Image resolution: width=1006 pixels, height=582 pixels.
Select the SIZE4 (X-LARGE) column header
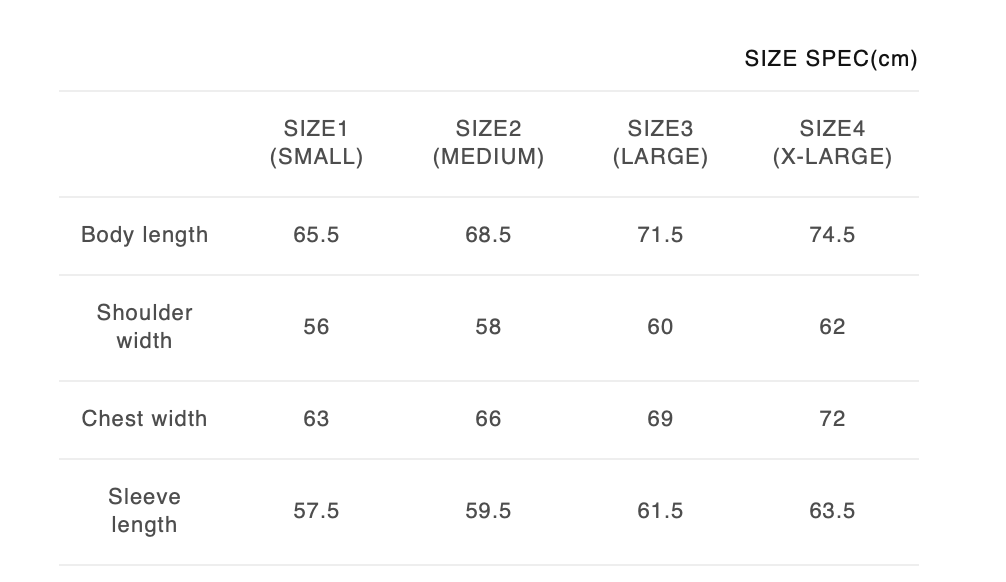coord(832,143)
